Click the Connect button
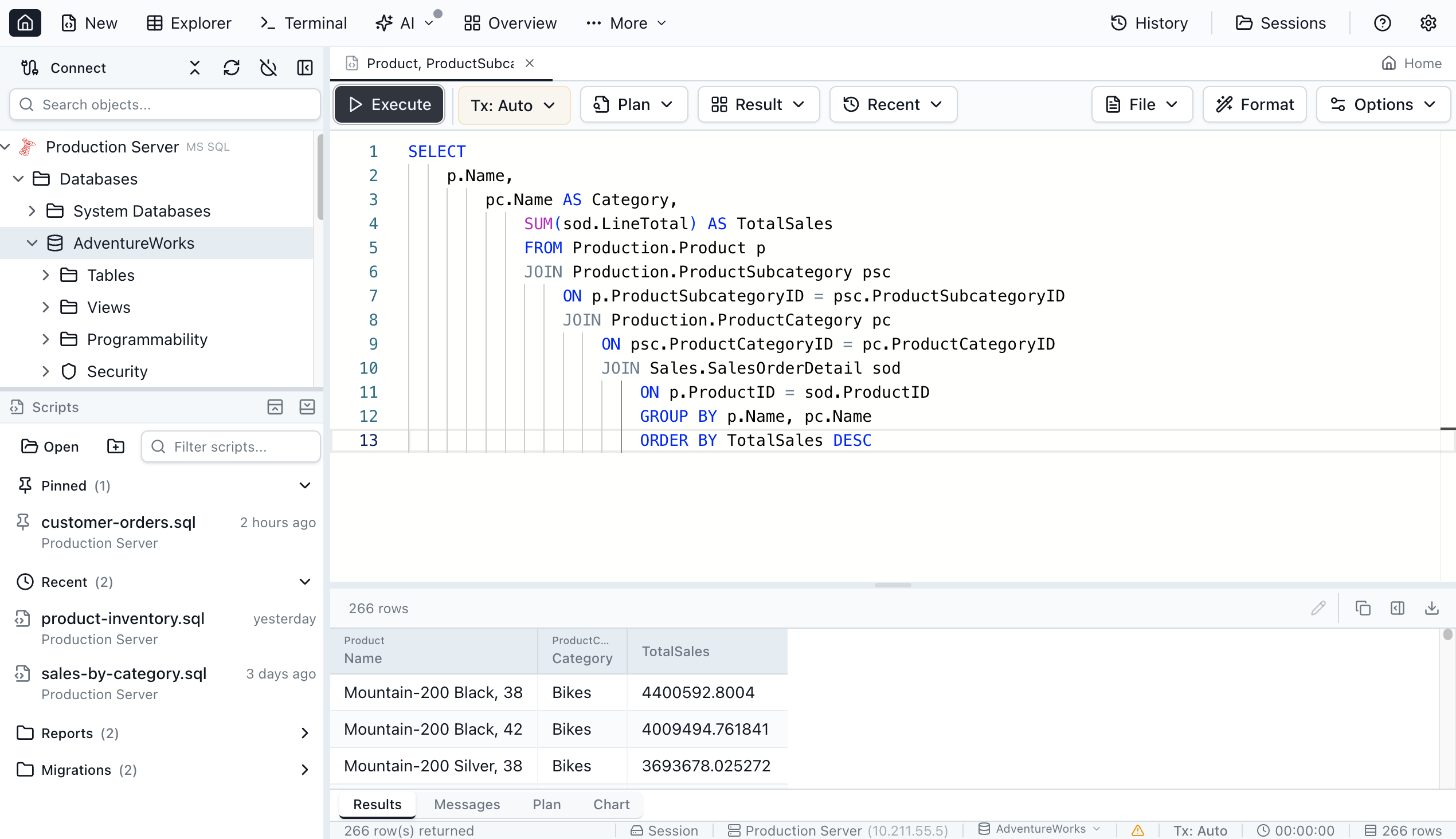This screenshot has height=839, width=1456. (64, 68)
